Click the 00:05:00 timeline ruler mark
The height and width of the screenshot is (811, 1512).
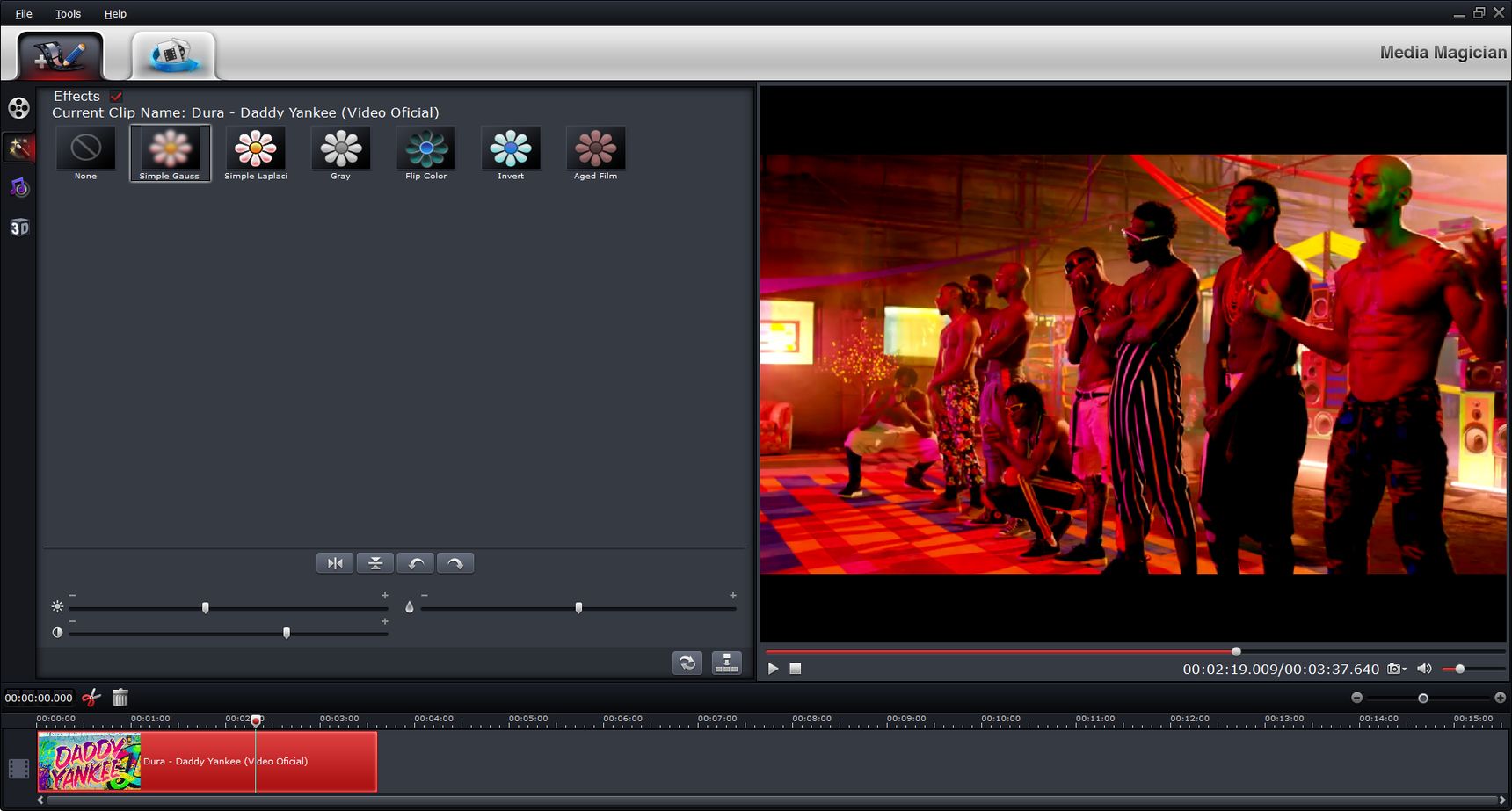point(528,719)
